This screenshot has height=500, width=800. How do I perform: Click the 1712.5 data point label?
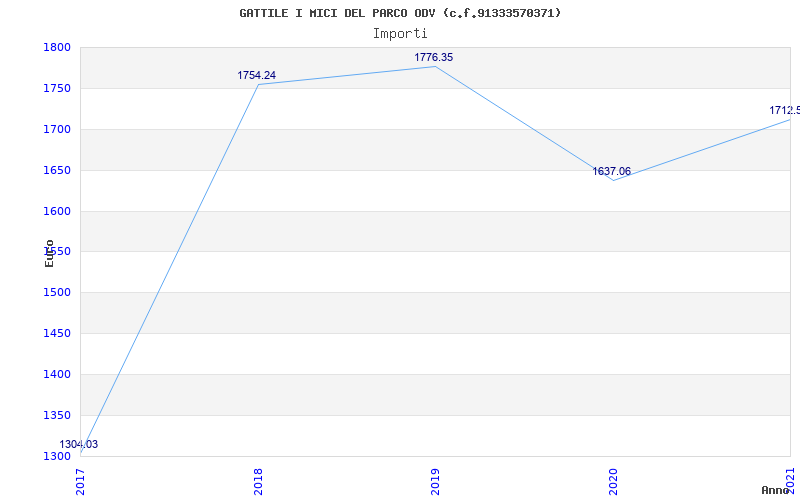click(x=783, y=110)
